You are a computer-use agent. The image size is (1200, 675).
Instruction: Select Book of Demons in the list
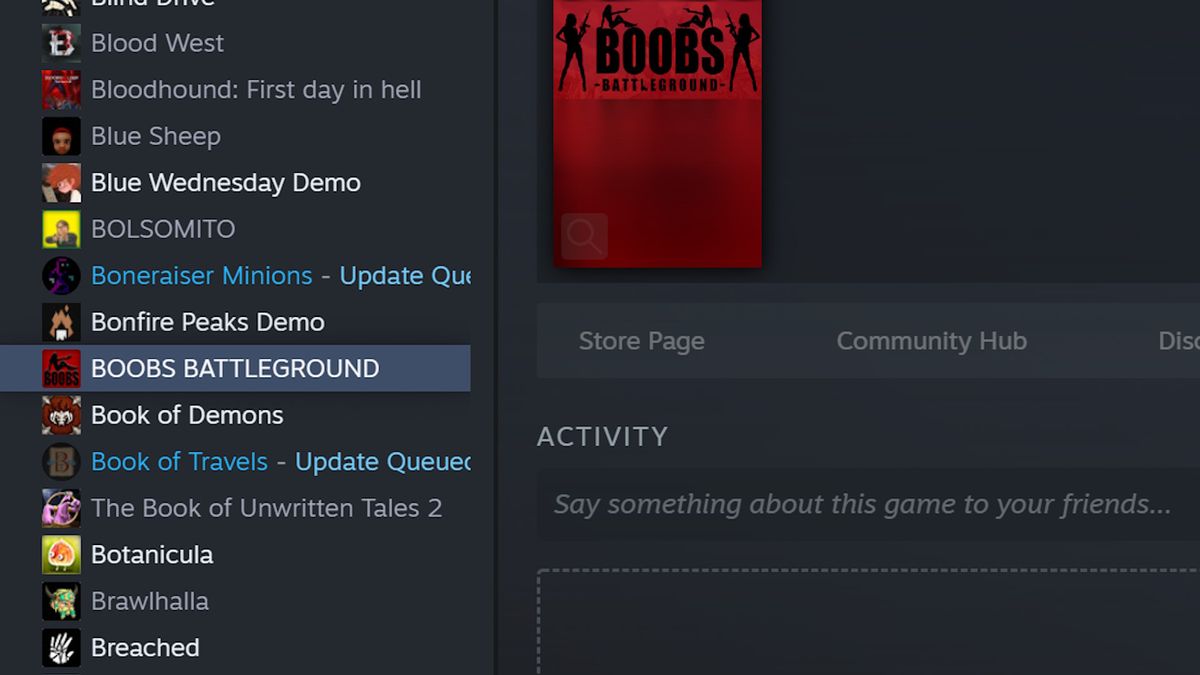[235, 415]
